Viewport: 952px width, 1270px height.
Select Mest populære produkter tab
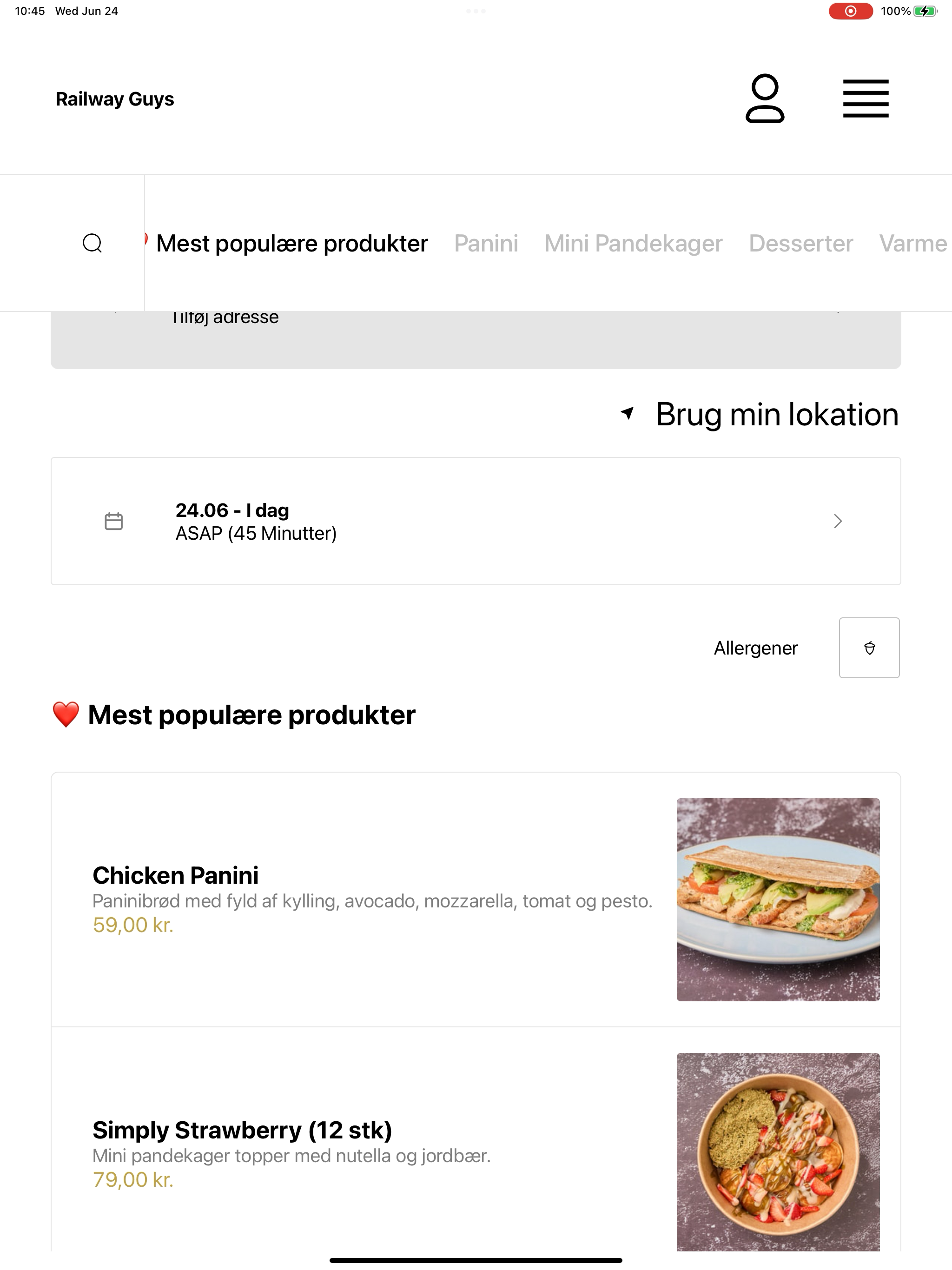pos(291,244)
